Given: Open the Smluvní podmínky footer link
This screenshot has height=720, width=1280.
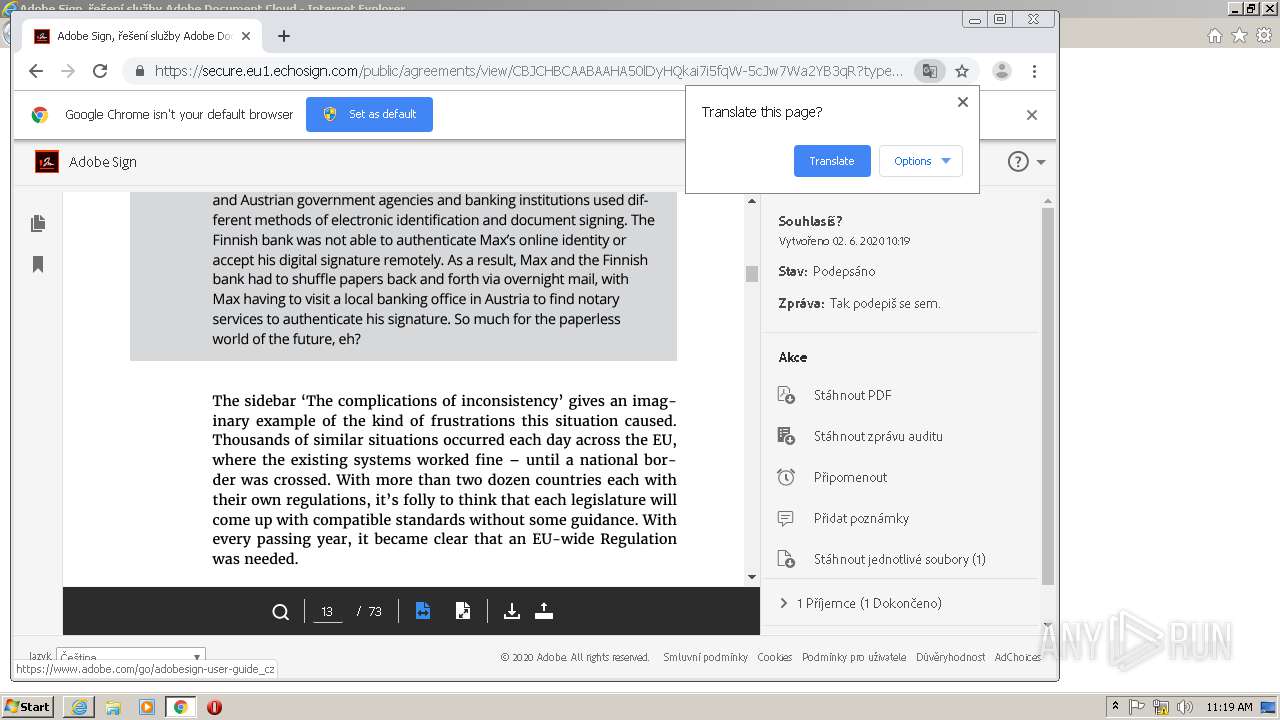Looking at the screenshot, I should coord(705,657).
